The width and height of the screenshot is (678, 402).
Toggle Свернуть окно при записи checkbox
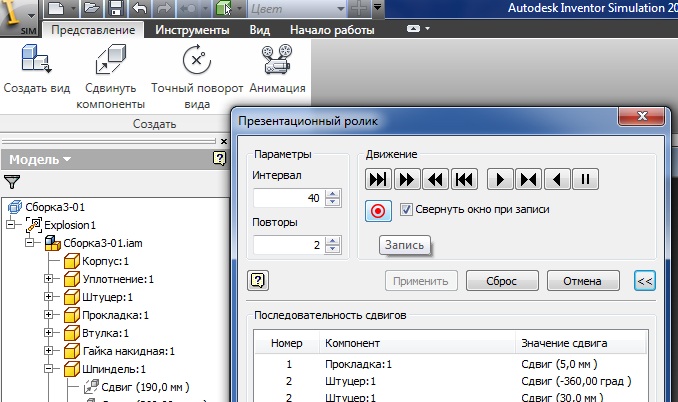pos(406,210)
